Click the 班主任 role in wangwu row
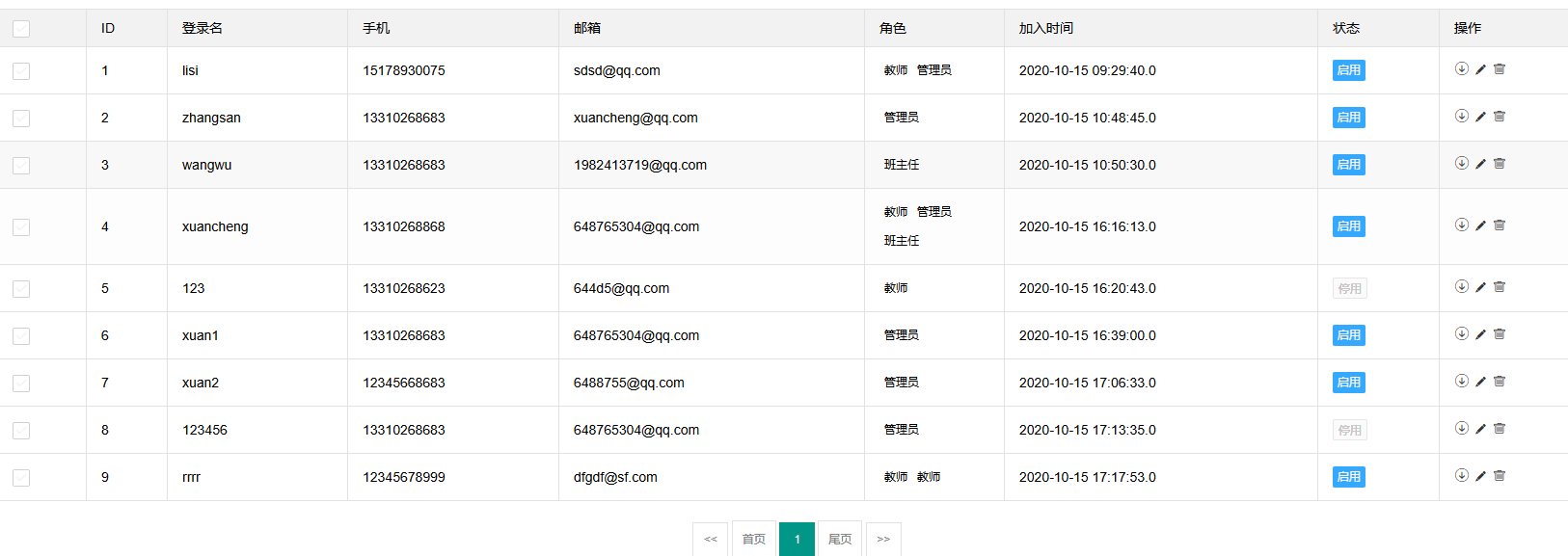Screen dimensions: 1568x556 coord(902,165)
